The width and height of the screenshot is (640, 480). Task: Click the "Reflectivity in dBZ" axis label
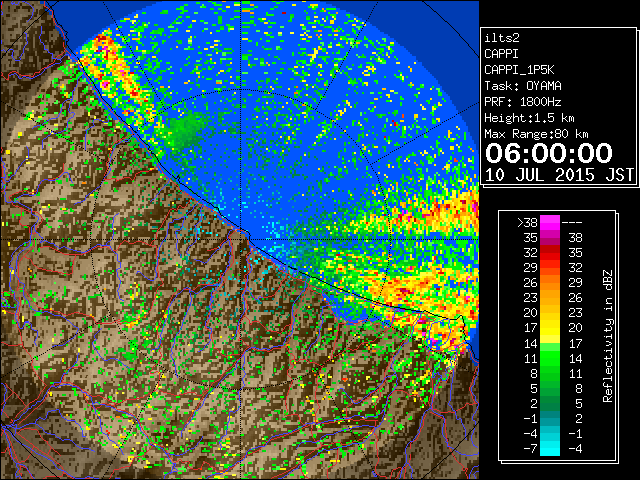pos(608,336)
